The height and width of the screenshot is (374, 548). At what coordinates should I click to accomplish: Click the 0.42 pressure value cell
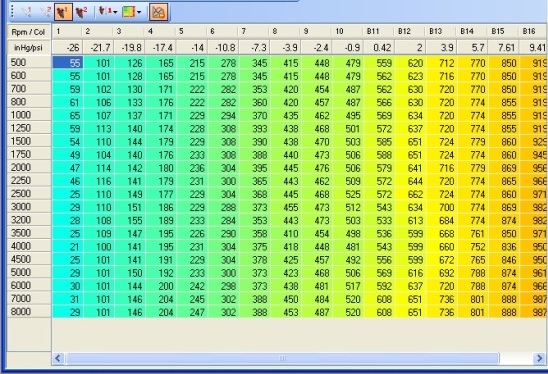click(379, 47)
